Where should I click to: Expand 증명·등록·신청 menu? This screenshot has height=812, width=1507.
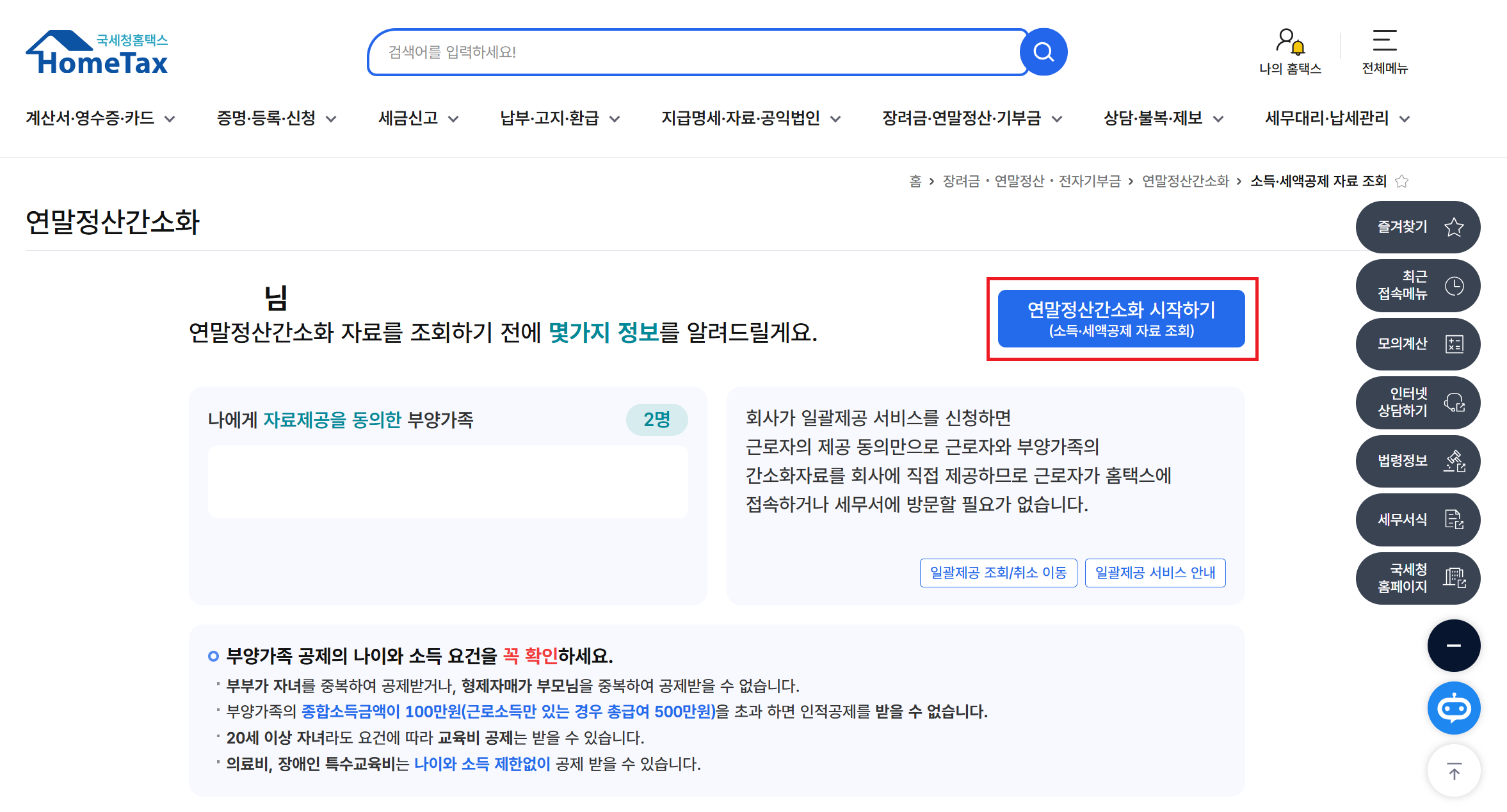click(277, 118)
